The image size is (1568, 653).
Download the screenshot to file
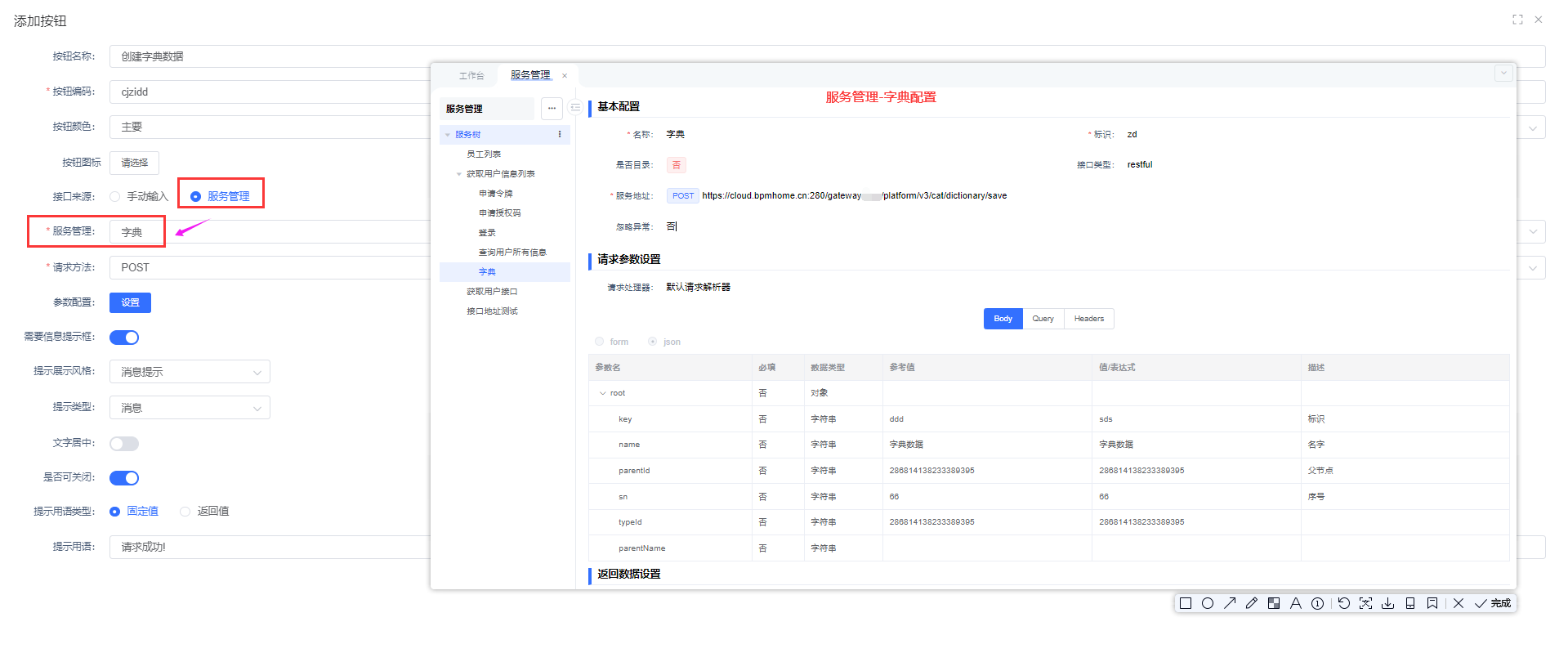coord(1387,603)
